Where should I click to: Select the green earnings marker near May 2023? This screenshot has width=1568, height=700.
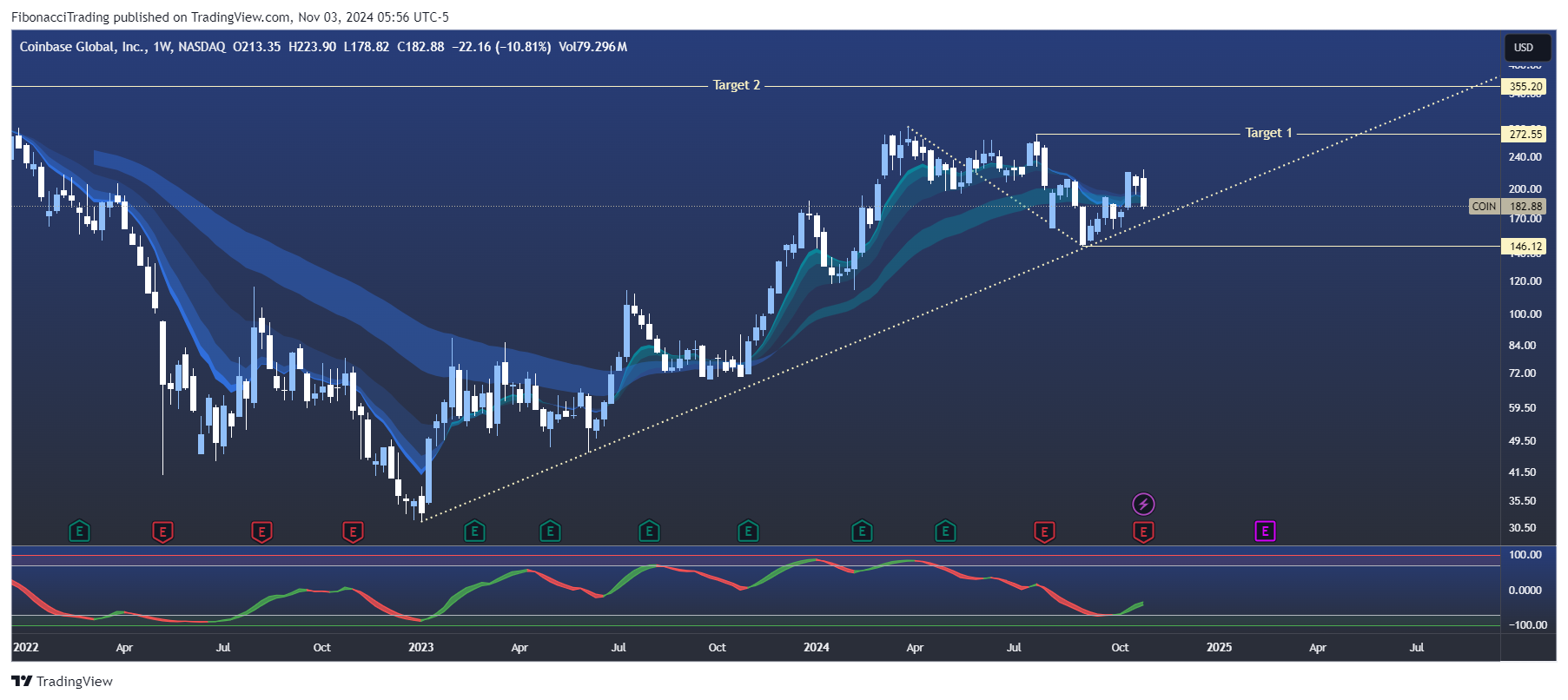pos(550,531)
